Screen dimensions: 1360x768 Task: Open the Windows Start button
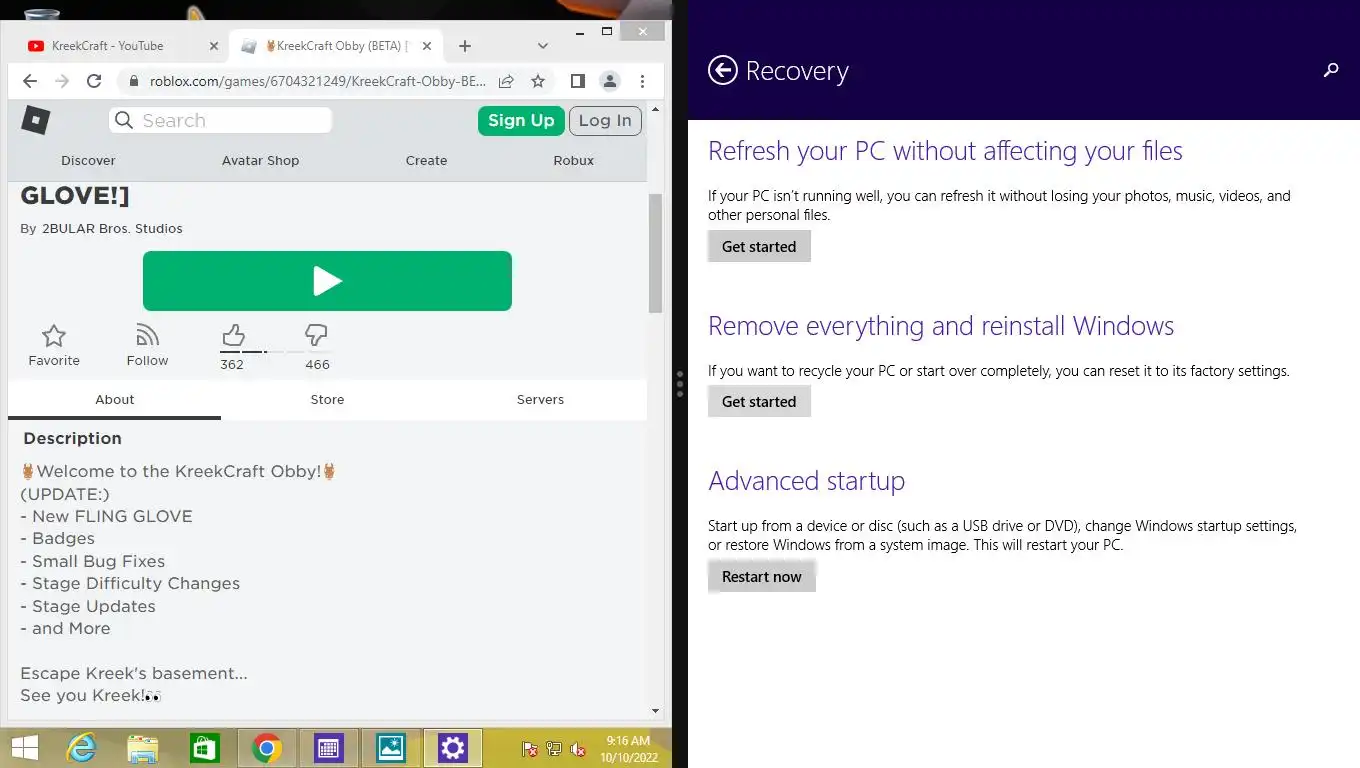(x=25, y=748)
